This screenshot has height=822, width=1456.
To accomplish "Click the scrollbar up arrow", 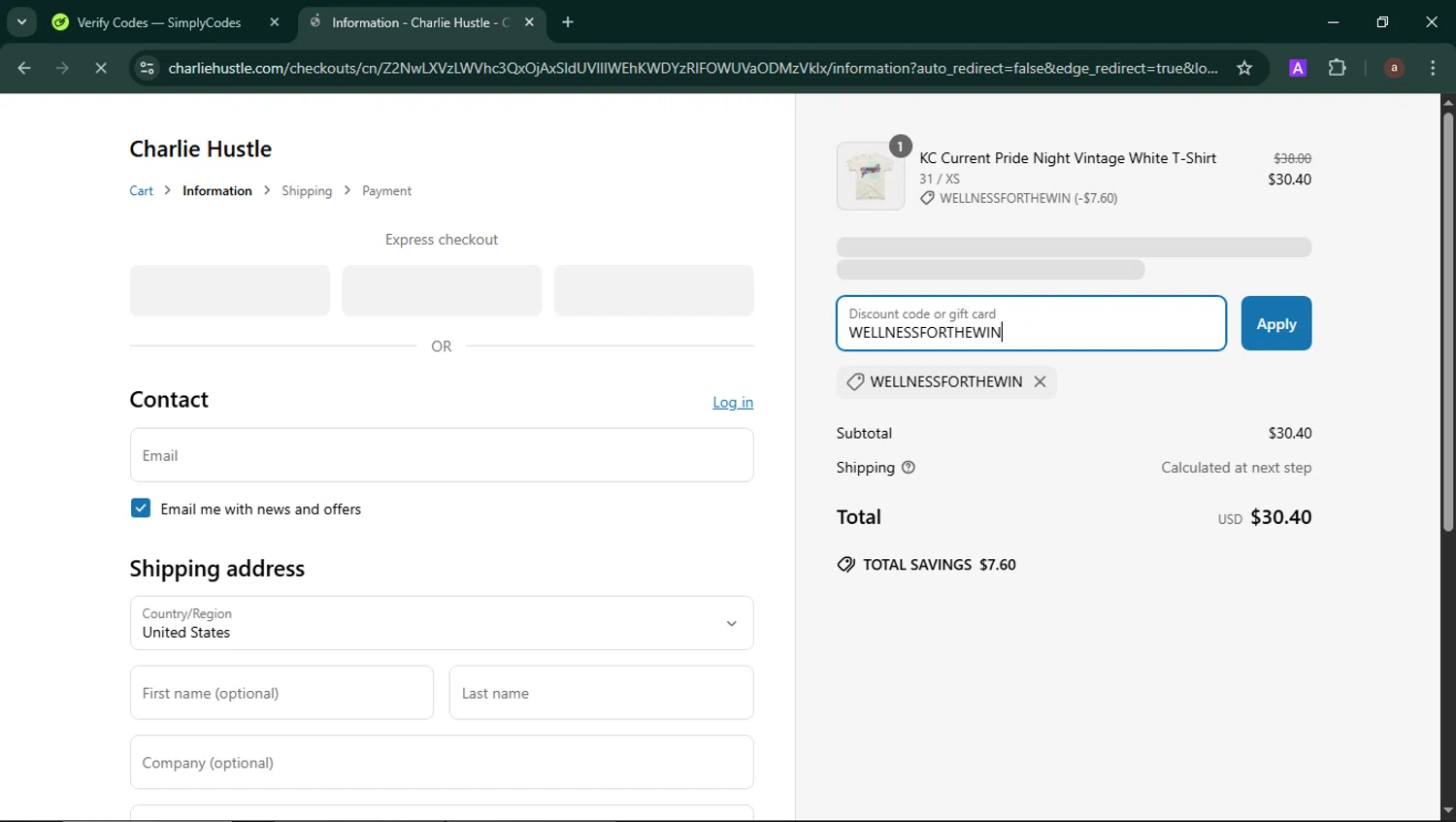I will pyautogui.click(x=1448, y=102).
